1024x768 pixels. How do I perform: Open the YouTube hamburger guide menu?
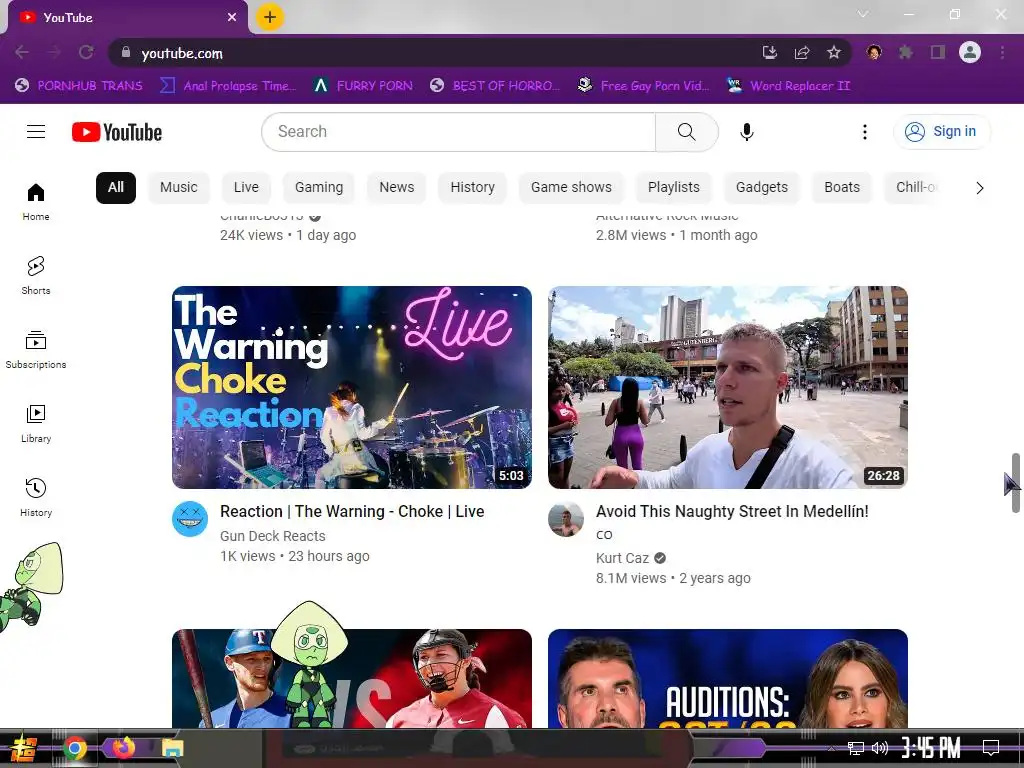pyautogui.click(x=36, y=132)
